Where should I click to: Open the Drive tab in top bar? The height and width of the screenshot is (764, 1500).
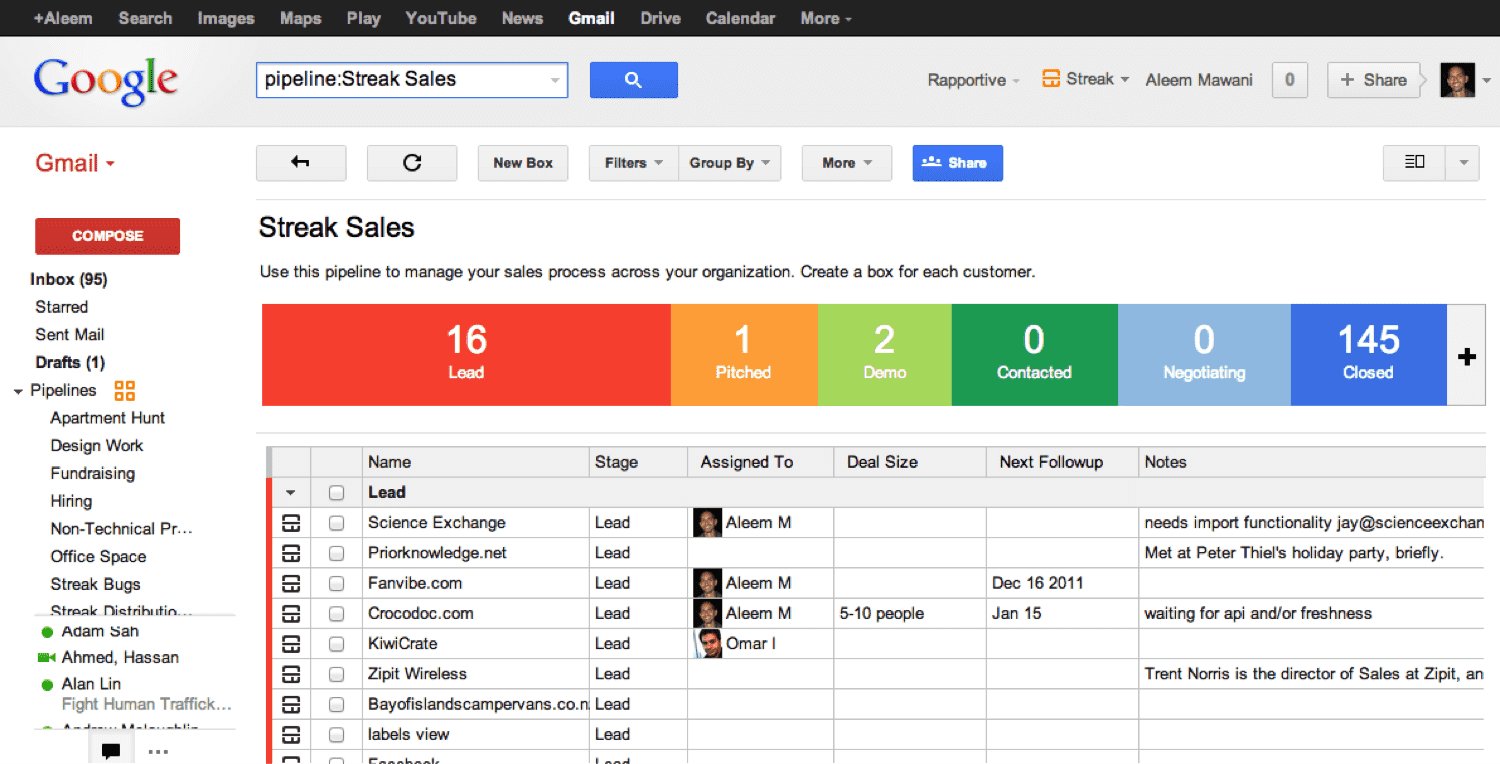click(660, 18)
